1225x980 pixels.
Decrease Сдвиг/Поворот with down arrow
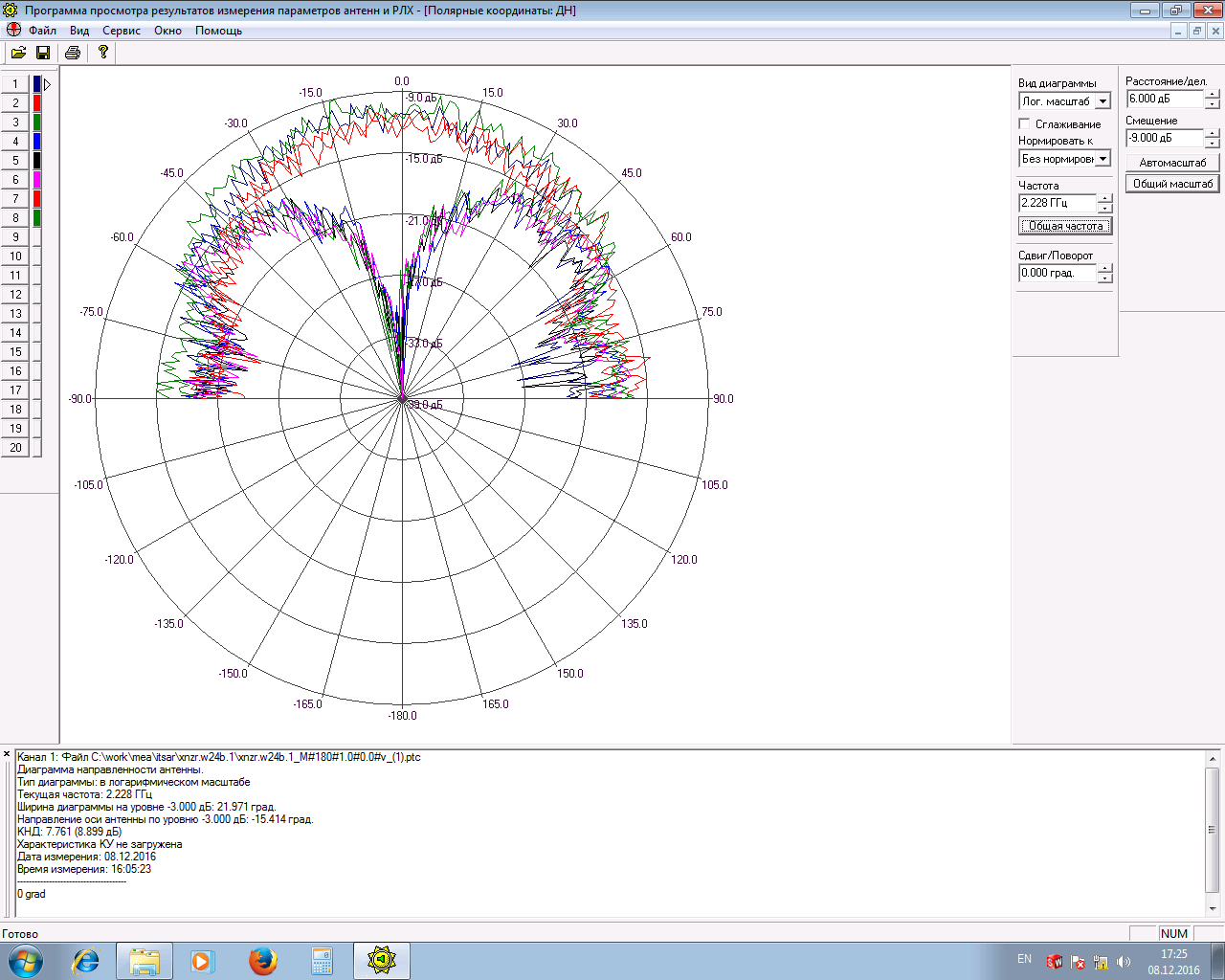click(x=1105, y=278)
